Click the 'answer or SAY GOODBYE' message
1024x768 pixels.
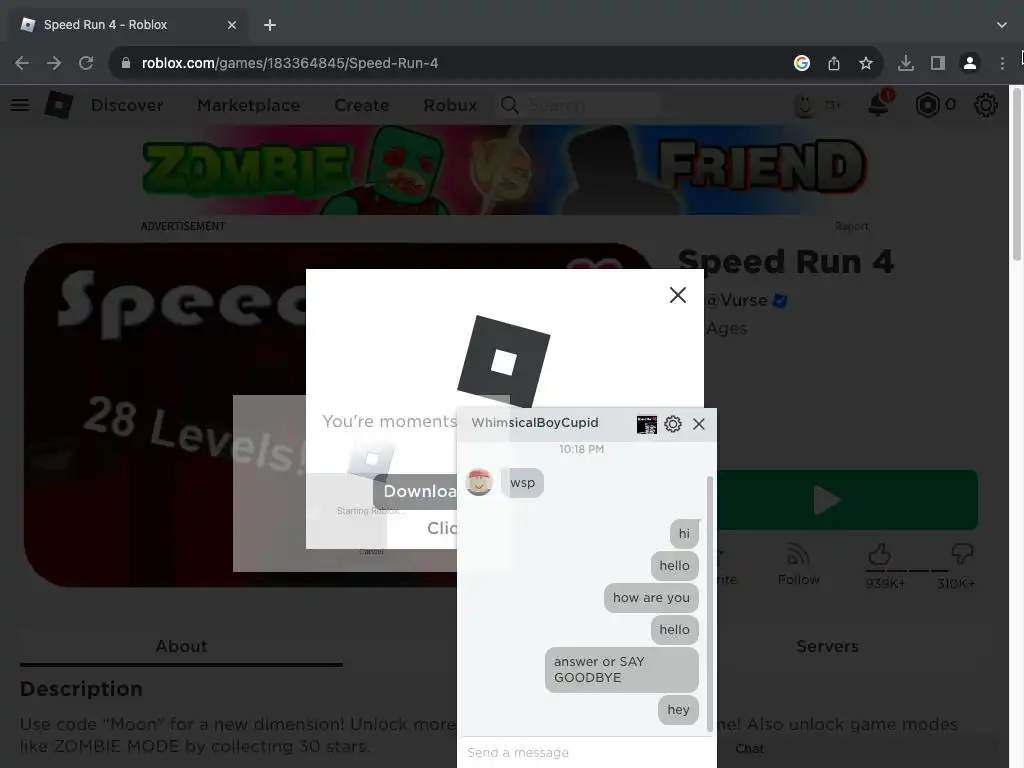point(622,669)
